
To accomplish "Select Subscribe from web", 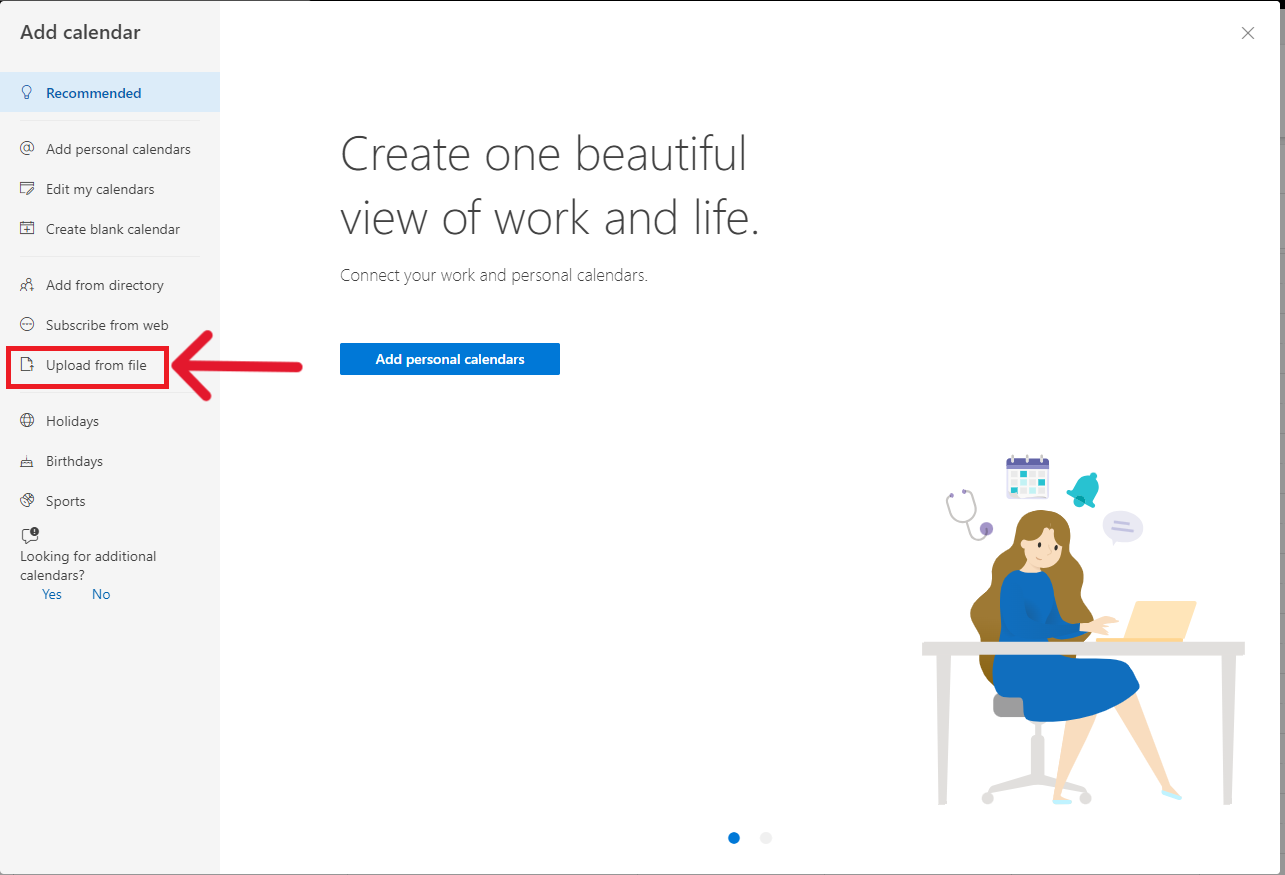I will (x=110, y=325).
